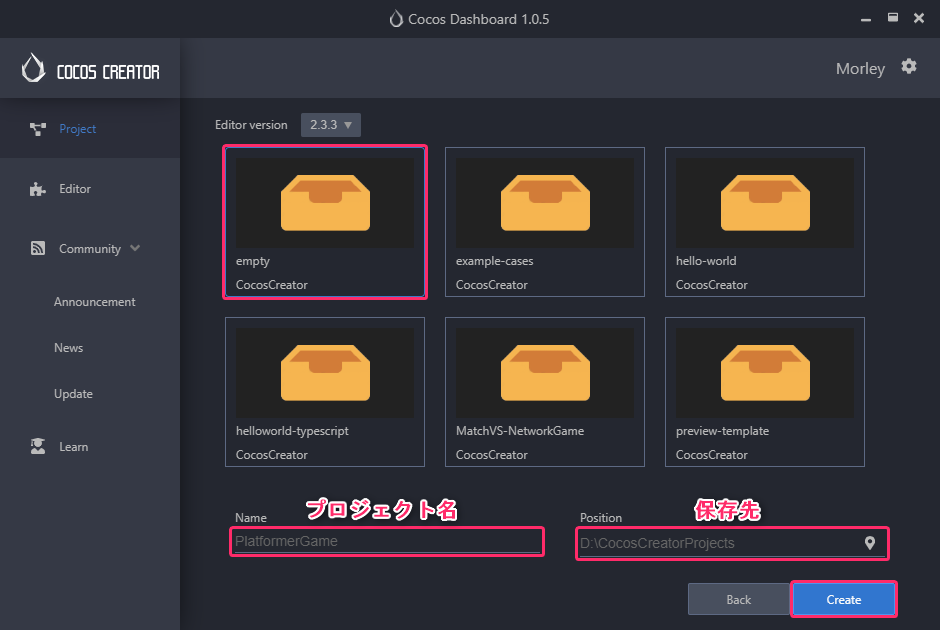The height and width of the screenshot is (630, 940).
Task: Open the Editor section
Action: [75, 189]
